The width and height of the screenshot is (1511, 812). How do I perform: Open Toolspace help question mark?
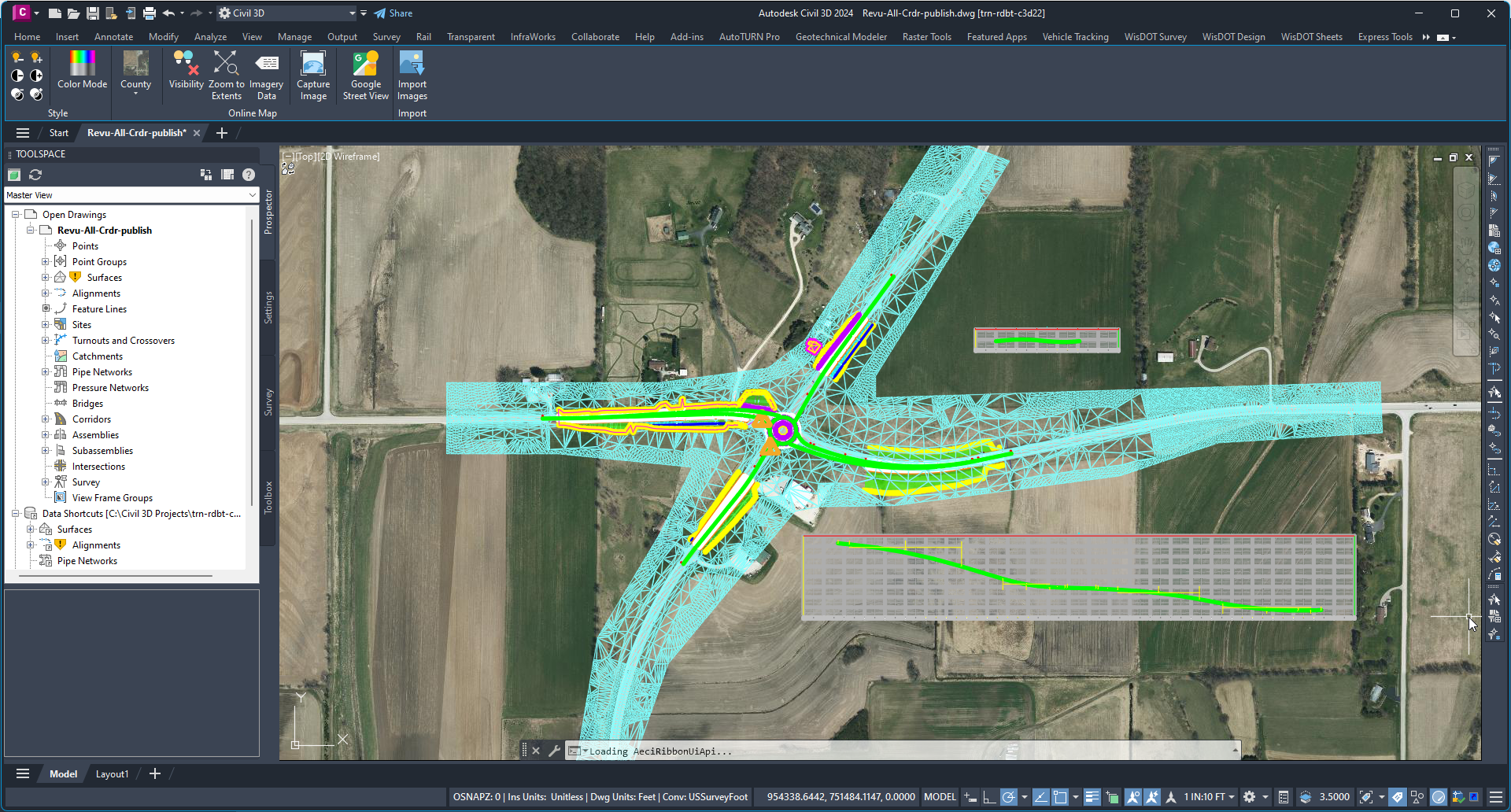click(249, 175)
